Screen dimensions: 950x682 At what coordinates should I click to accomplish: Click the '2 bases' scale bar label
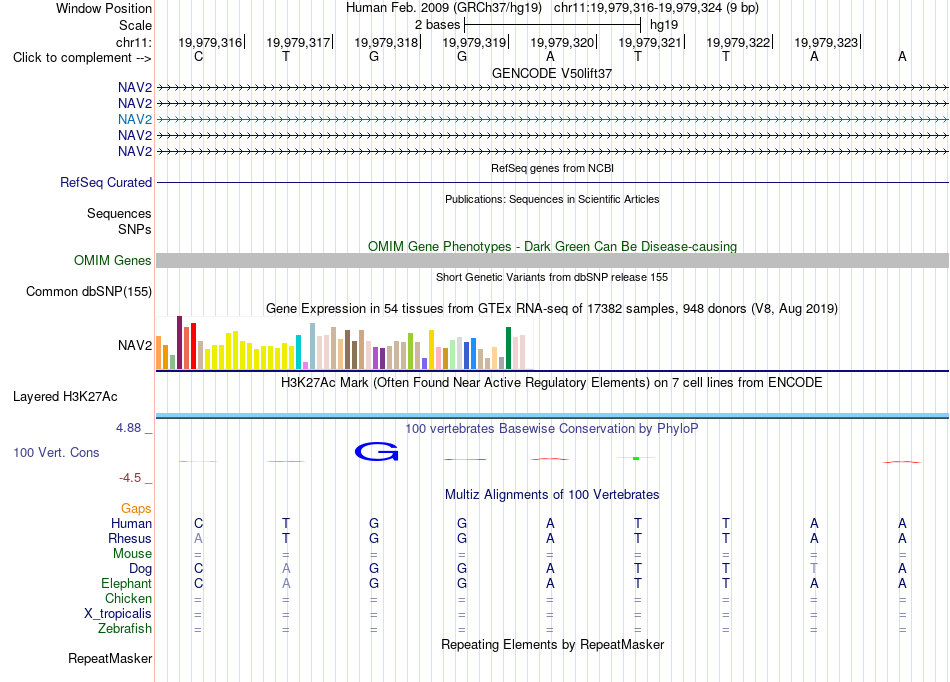[437, 25]
